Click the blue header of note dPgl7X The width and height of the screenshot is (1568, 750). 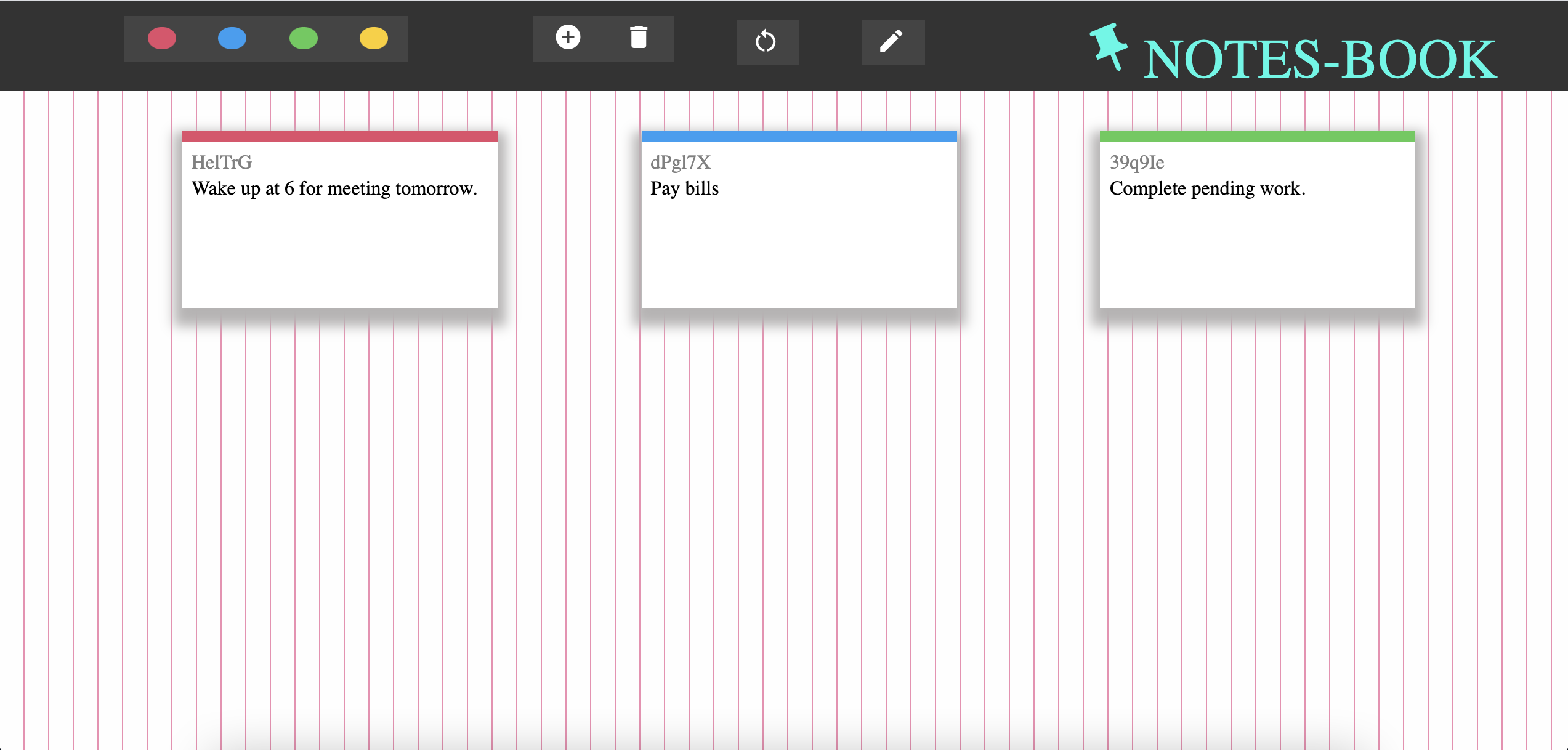click(799, 136)
